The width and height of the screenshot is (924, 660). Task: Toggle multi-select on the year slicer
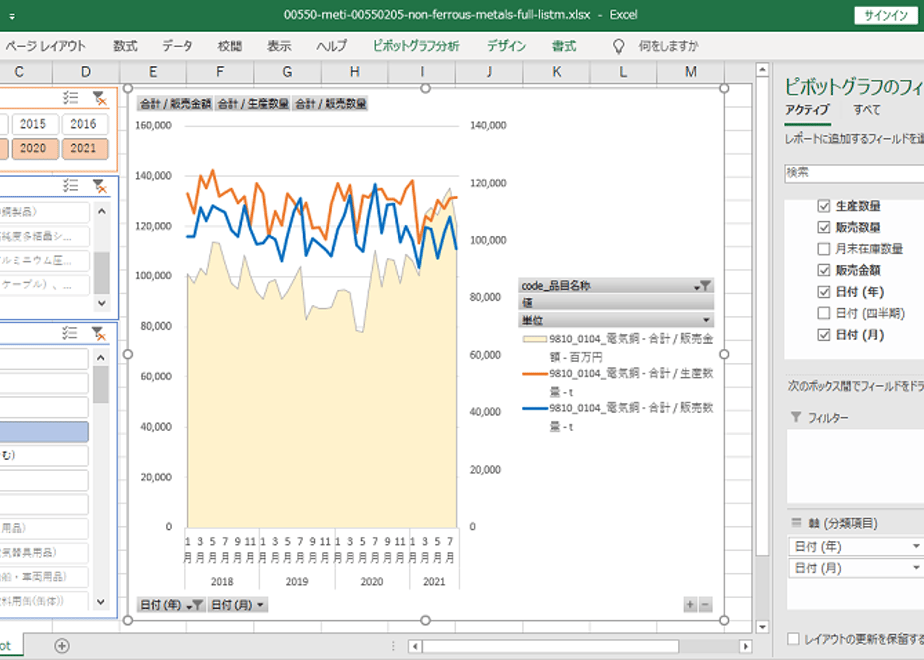tap(70, 97)
